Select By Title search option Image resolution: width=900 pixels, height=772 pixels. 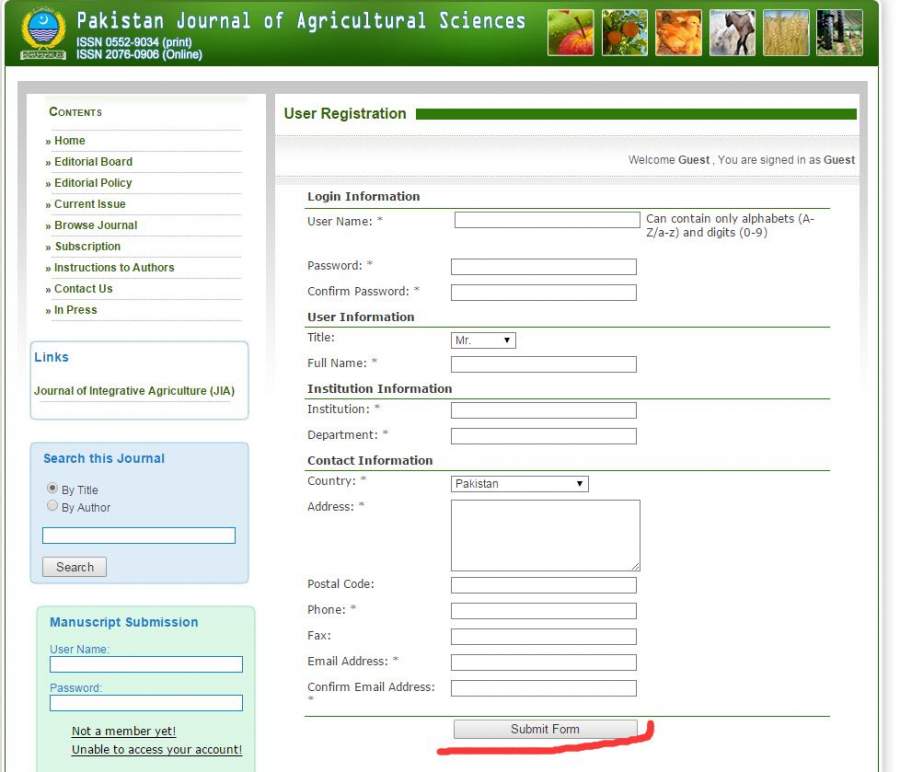coord(52,488)
